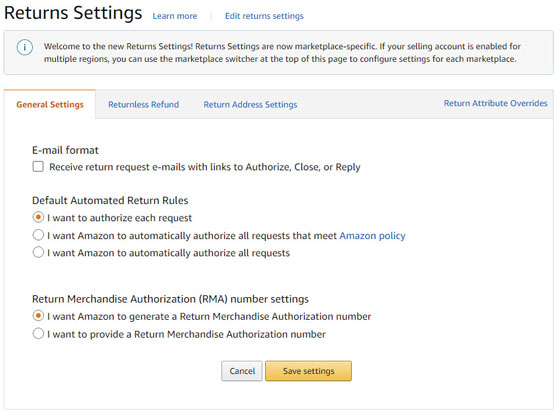Image resolution: width=556 pixels, height=412 pixels.
Task: Open the Amazon policy link
Action: coord(372,236)
